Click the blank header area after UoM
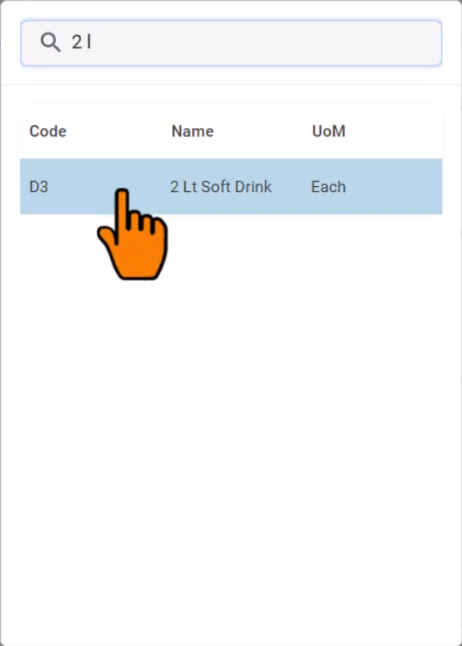The image size is (462, 646). [394, 131]
